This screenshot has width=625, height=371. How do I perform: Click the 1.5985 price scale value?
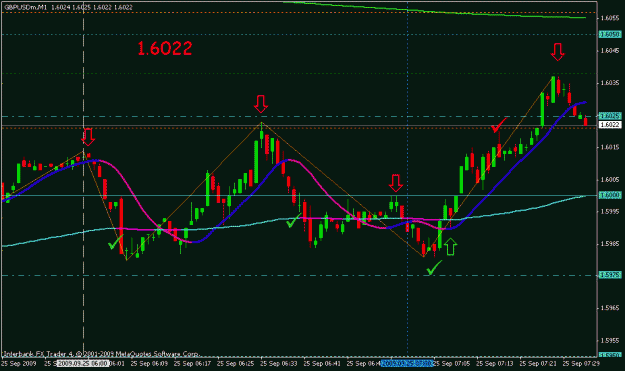click(610, 243)
